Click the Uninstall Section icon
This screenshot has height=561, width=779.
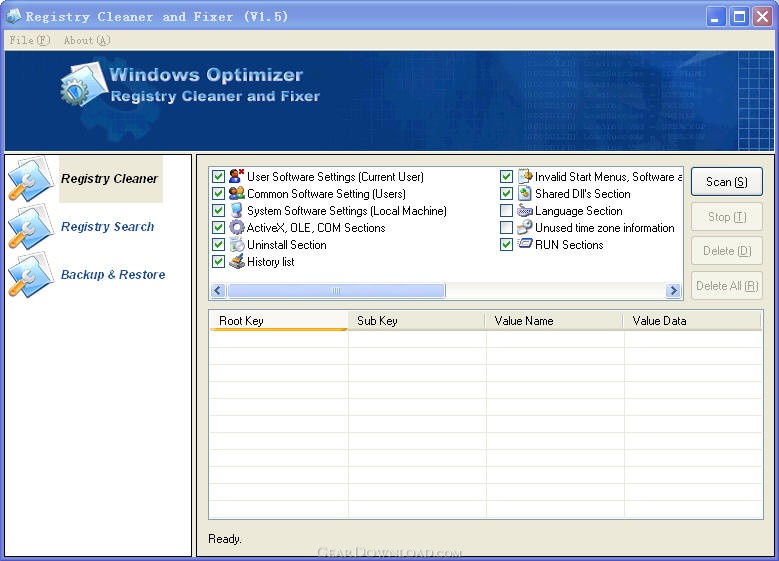click(x=236, y=244)
